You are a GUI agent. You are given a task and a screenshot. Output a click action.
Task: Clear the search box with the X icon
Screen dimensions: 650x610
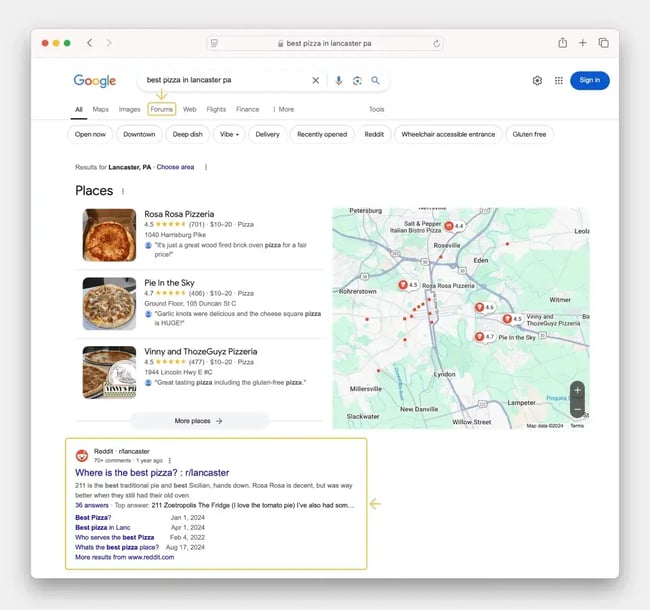[315, 80]
